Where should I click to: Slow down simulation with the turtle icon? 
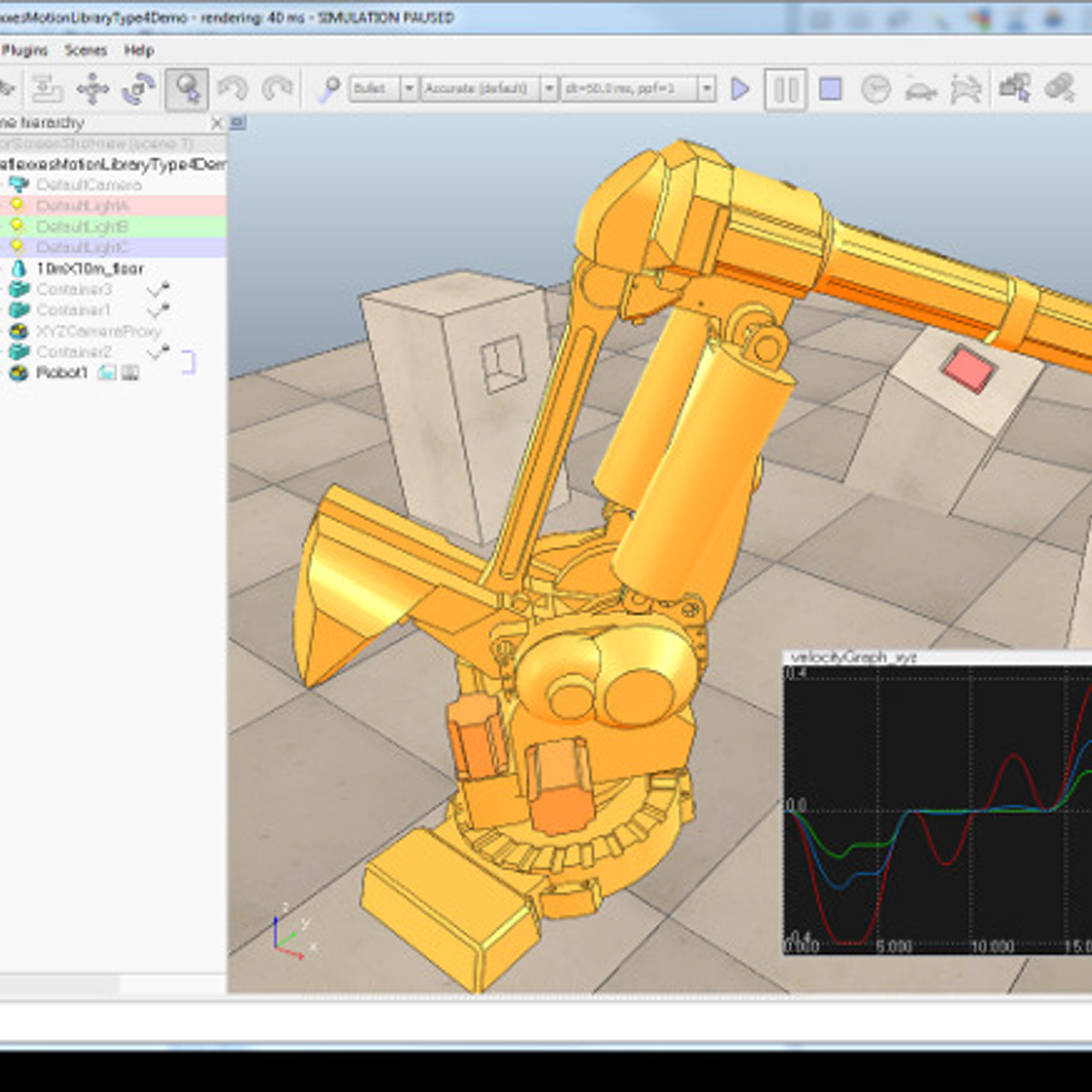[920, 89]
